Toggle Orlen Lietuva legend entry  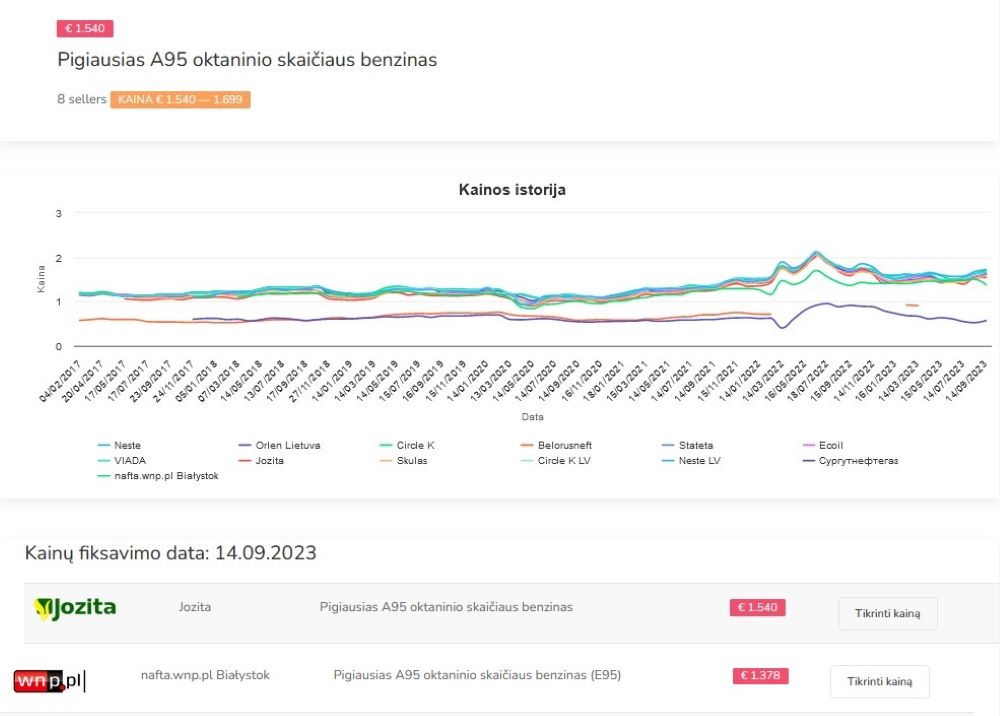click(279, 445)
